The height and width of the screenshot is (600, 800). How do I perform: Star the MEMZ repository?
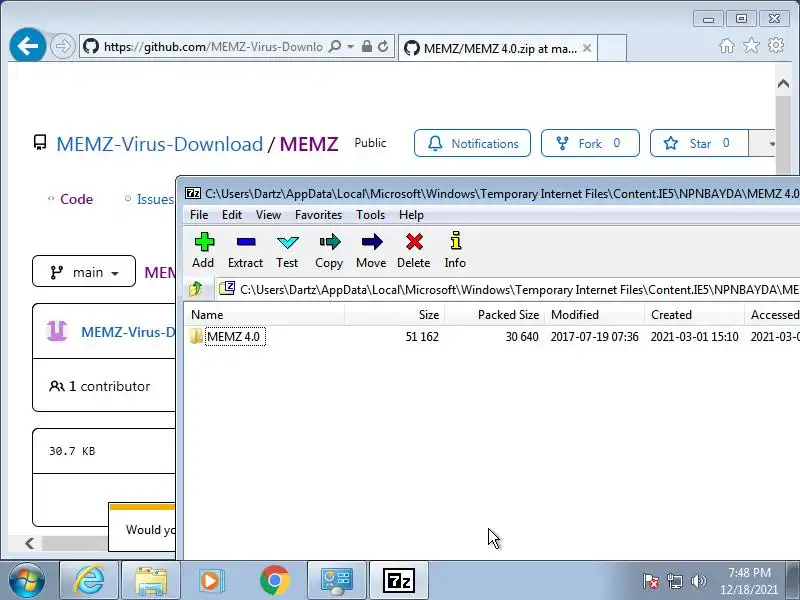point(699,143)
